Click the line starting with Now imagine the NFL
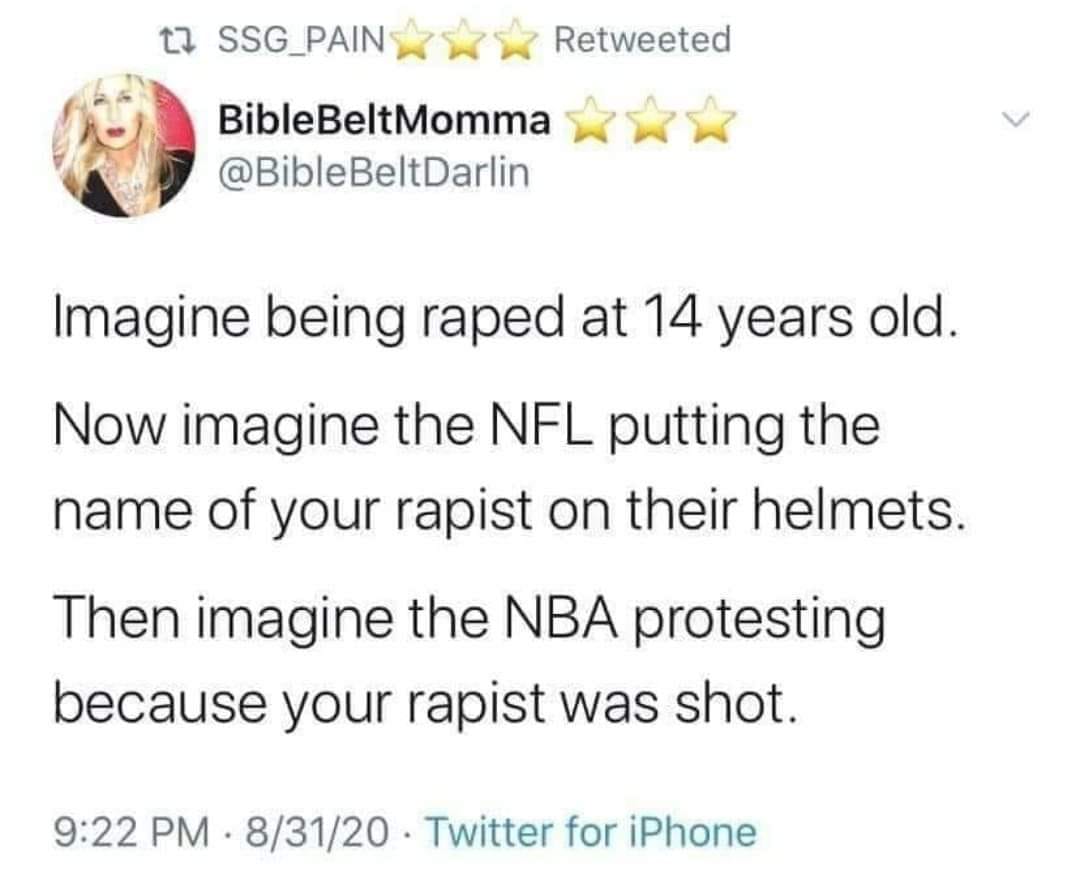Screen dimensions: 1080x874 tap(467, 428)
